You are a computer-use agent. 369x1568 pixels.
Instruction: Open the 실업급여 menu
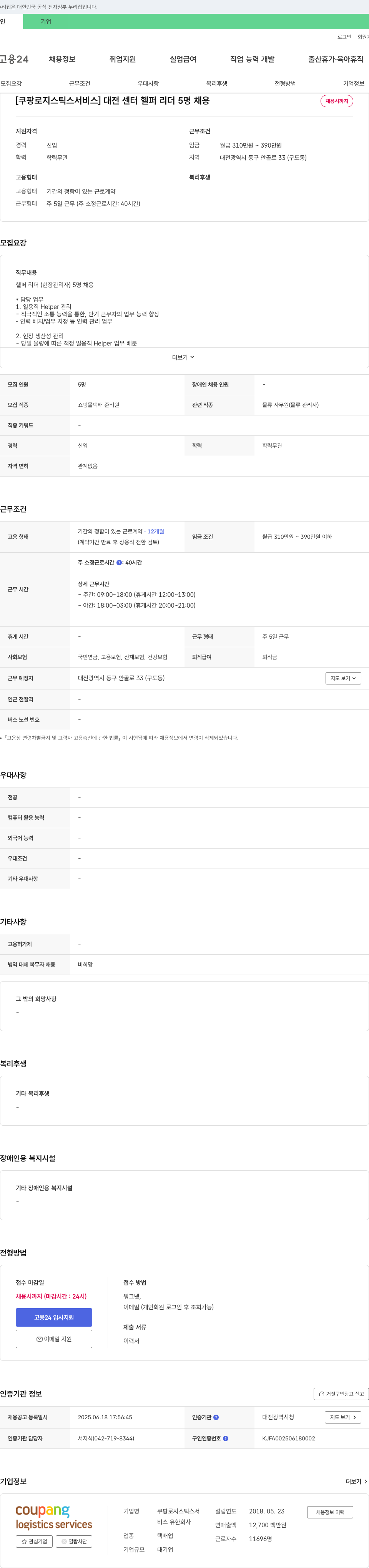[x=183, y=59]
